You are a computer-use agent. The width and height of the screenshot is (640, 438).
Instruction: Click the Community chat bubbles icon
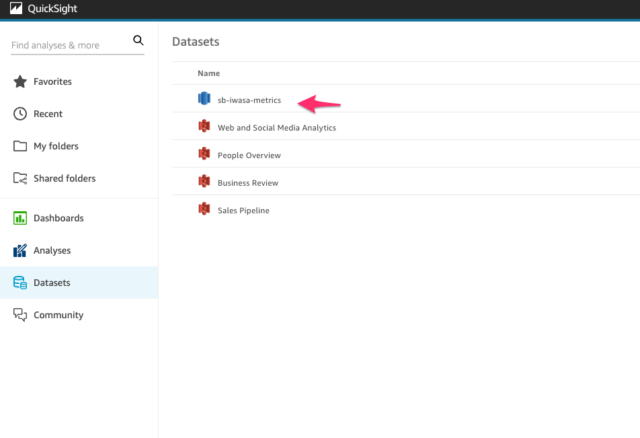(x=20, y=315)
